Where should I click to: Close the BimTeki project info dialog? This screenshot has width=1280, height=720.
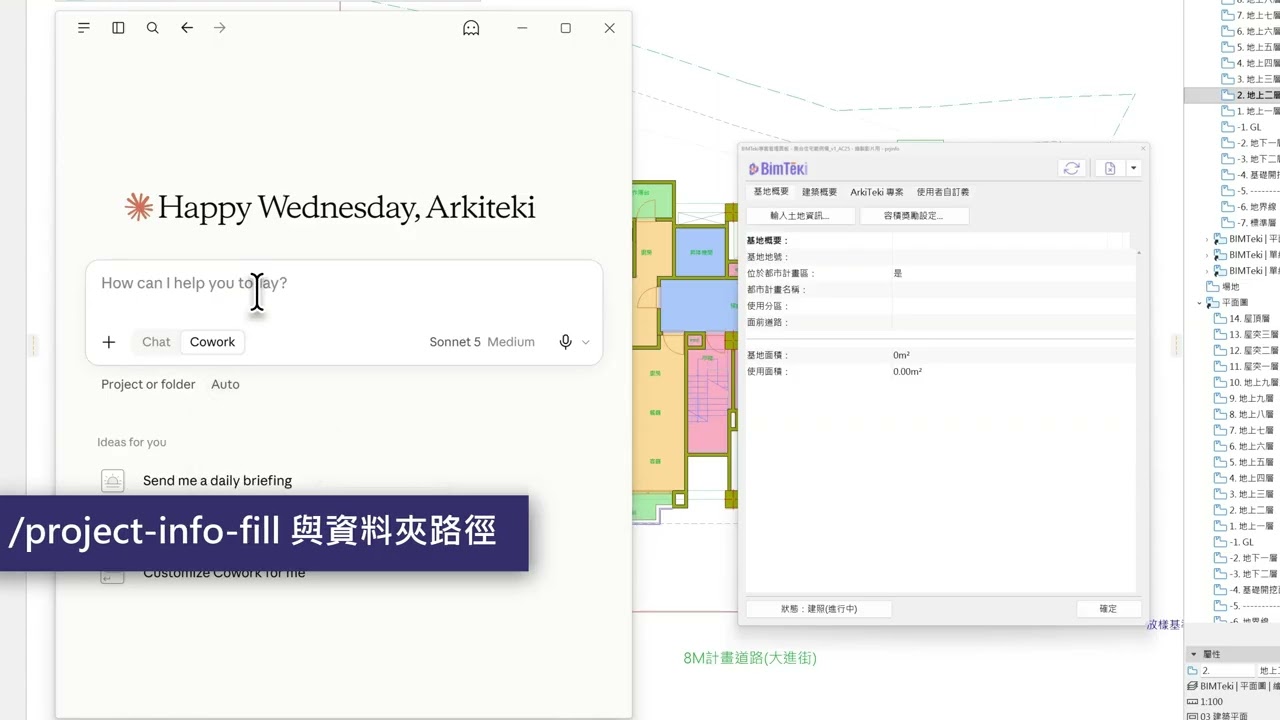coord(1143,148)
